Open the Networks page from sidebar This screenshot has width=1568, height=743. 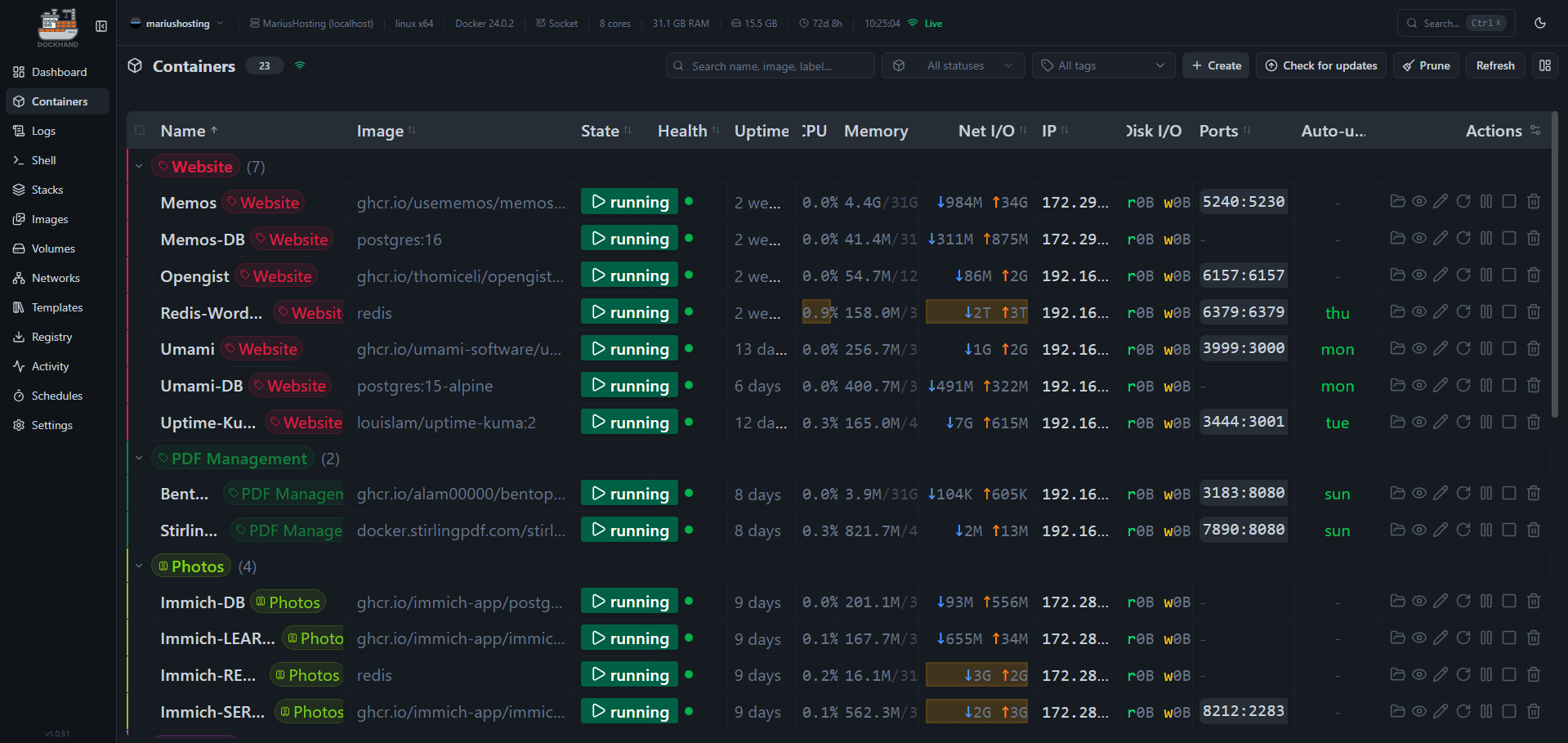(57, 278)
